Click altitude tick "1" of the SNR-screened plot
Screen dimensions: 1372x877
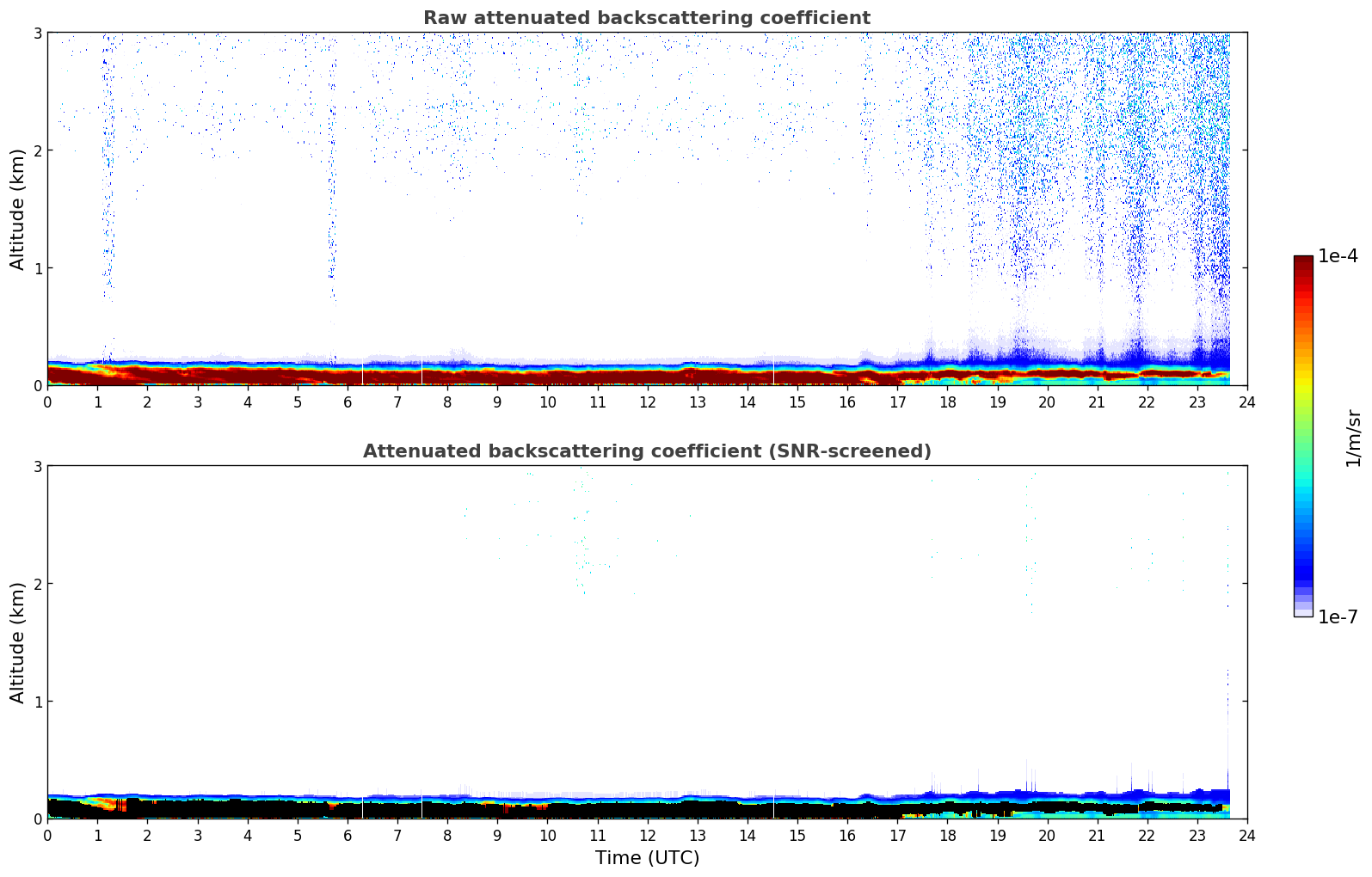[37, 702]
